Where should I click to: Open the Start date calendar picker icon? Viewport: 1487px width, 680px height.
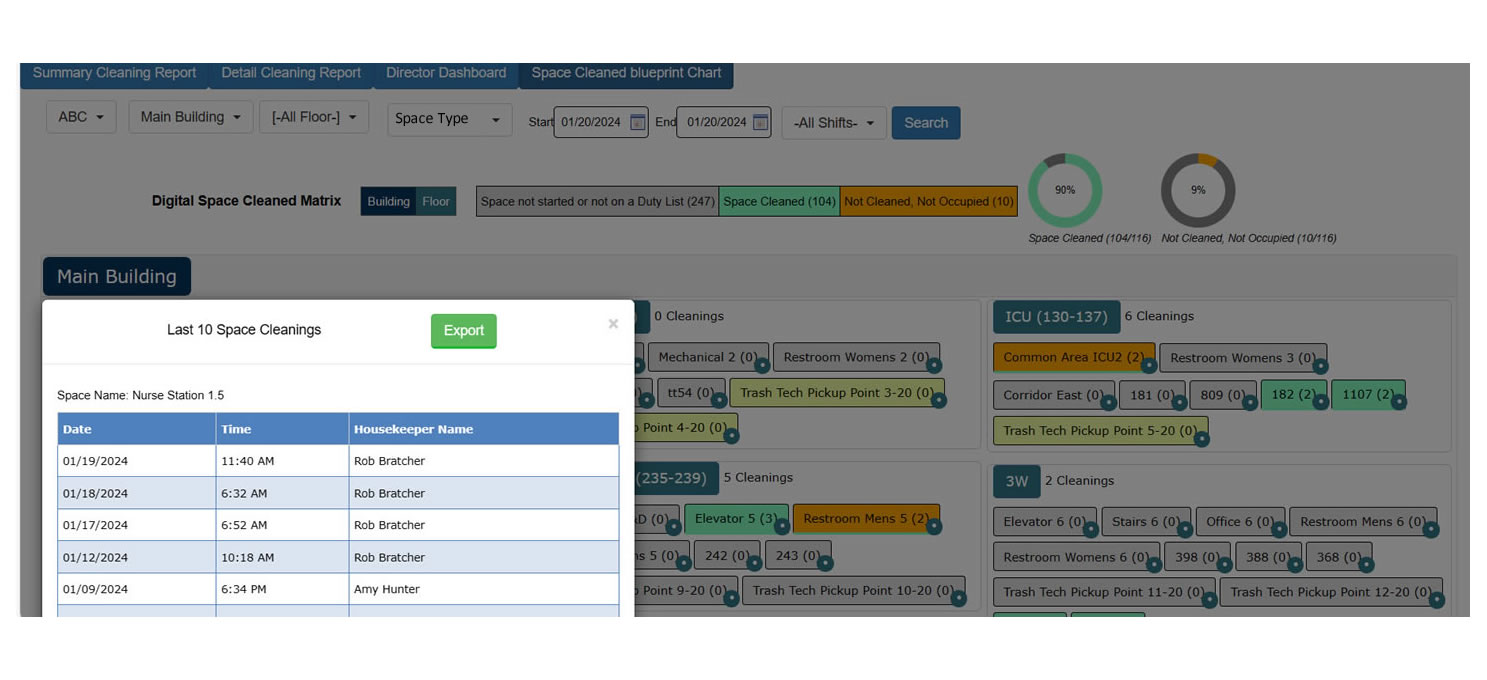tap(637, 122)
